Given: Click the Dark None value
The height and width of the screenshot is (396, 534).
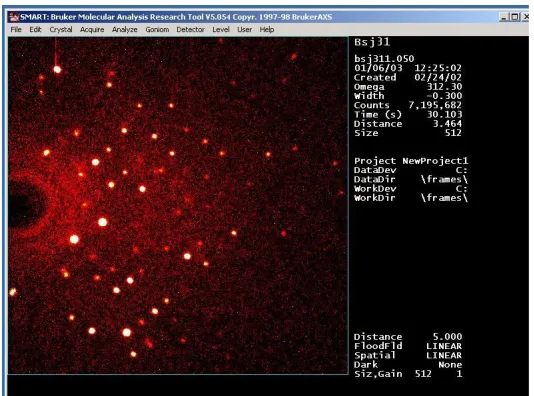Looking at the screenshot, I should (450, 364).
